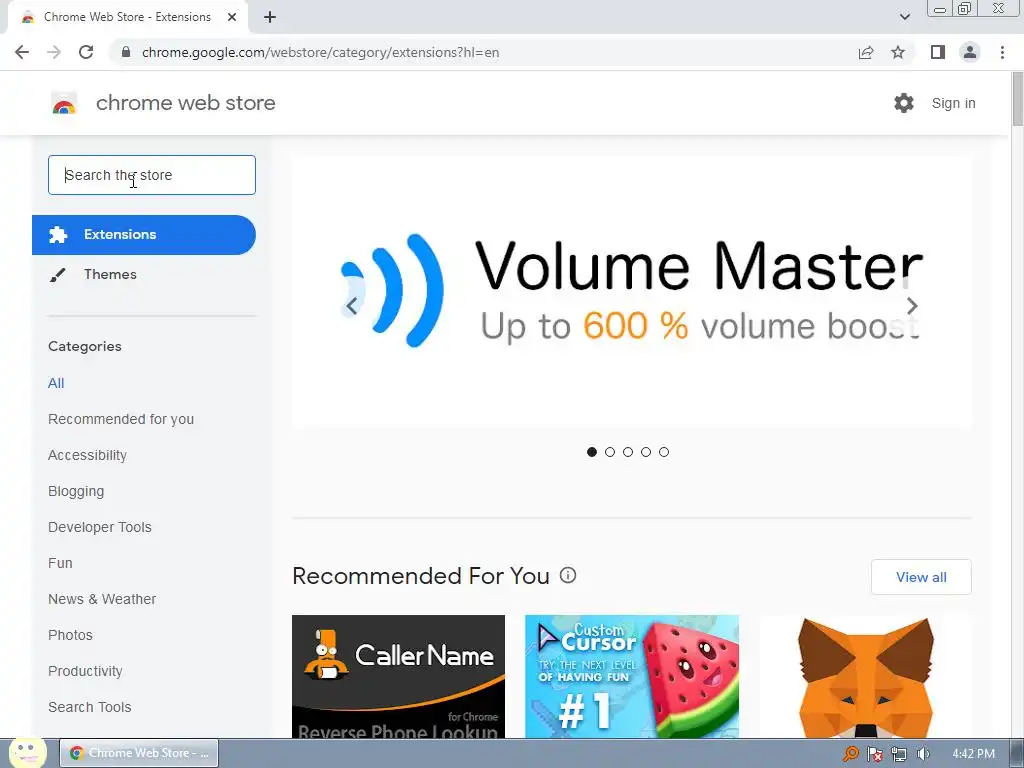Click the browser forward arrow
The width and height of the screenshot is (1024, 768).
click(x=54, y=52)
